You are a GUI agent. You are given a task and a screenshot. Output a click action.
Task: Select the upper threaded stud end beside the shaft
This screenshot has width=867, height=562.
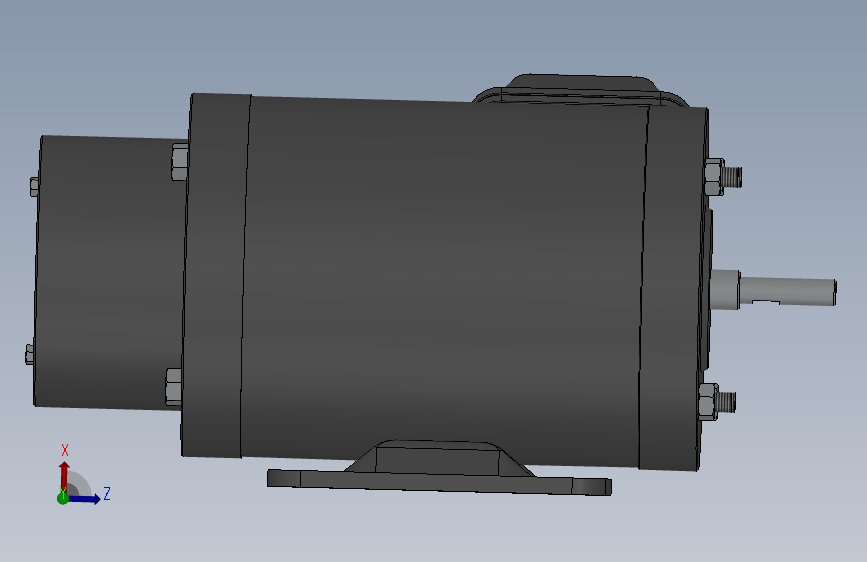click(733, 177)
